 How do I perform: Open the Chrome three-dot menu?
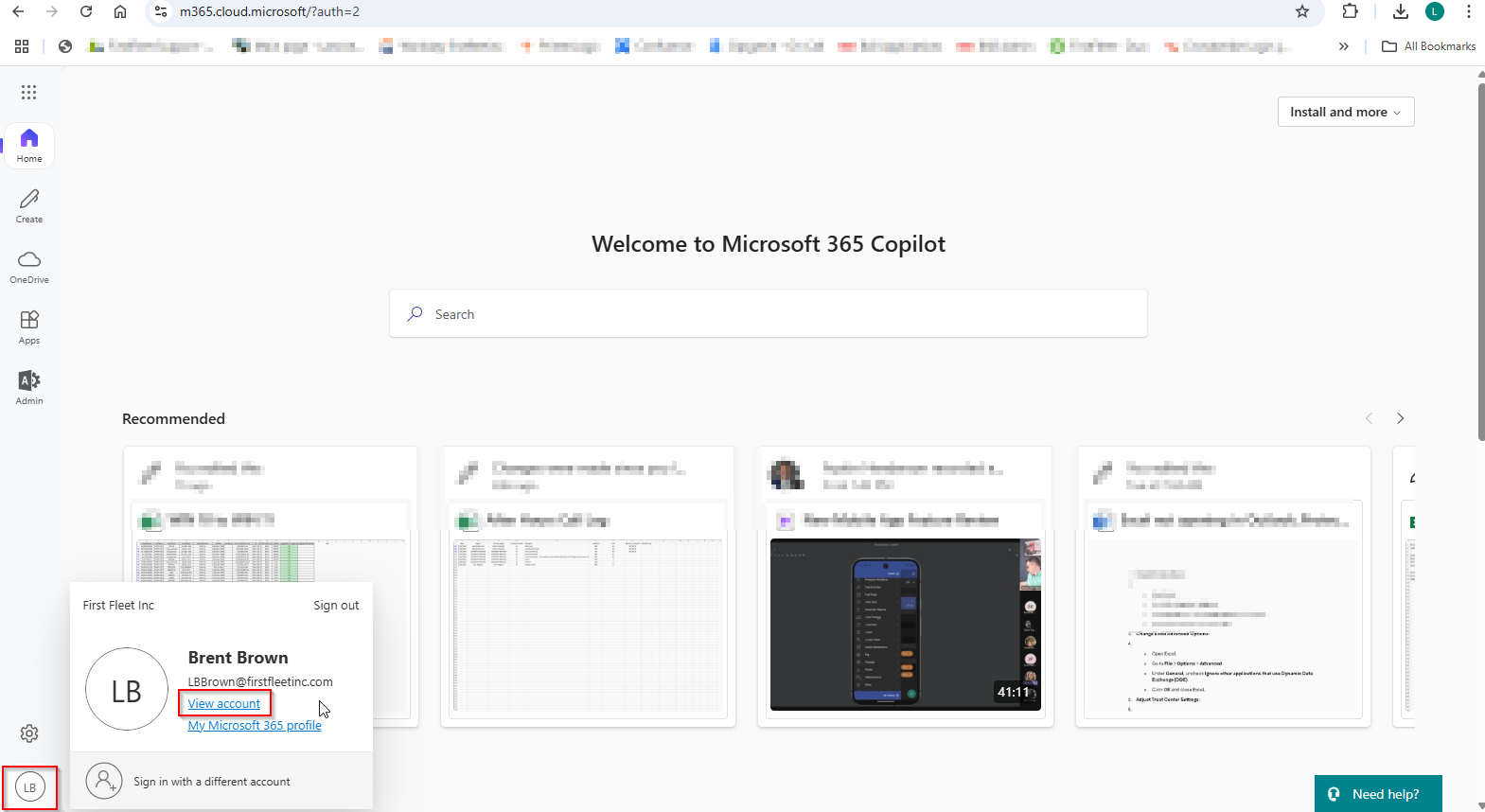[1468, 11]
